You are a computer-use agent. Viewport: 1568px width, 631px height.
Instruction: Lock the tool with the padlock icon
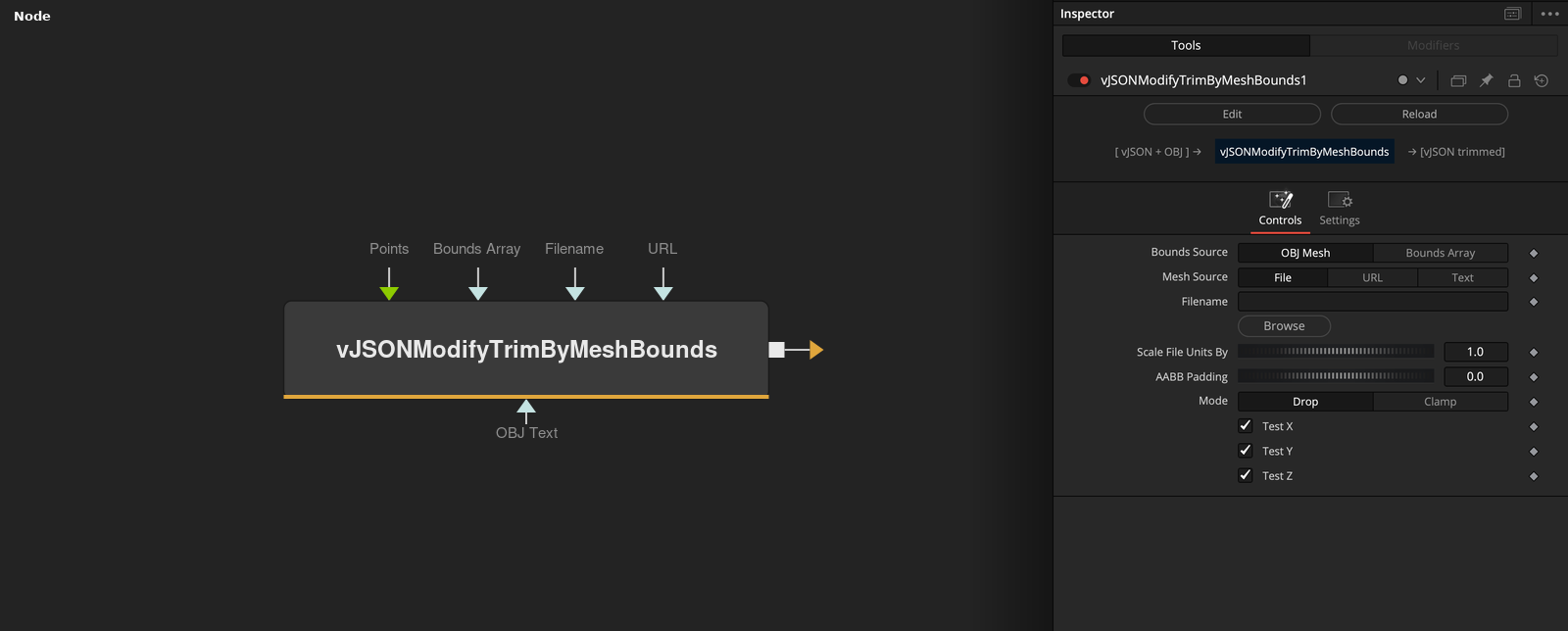(x=1514, y=80)
